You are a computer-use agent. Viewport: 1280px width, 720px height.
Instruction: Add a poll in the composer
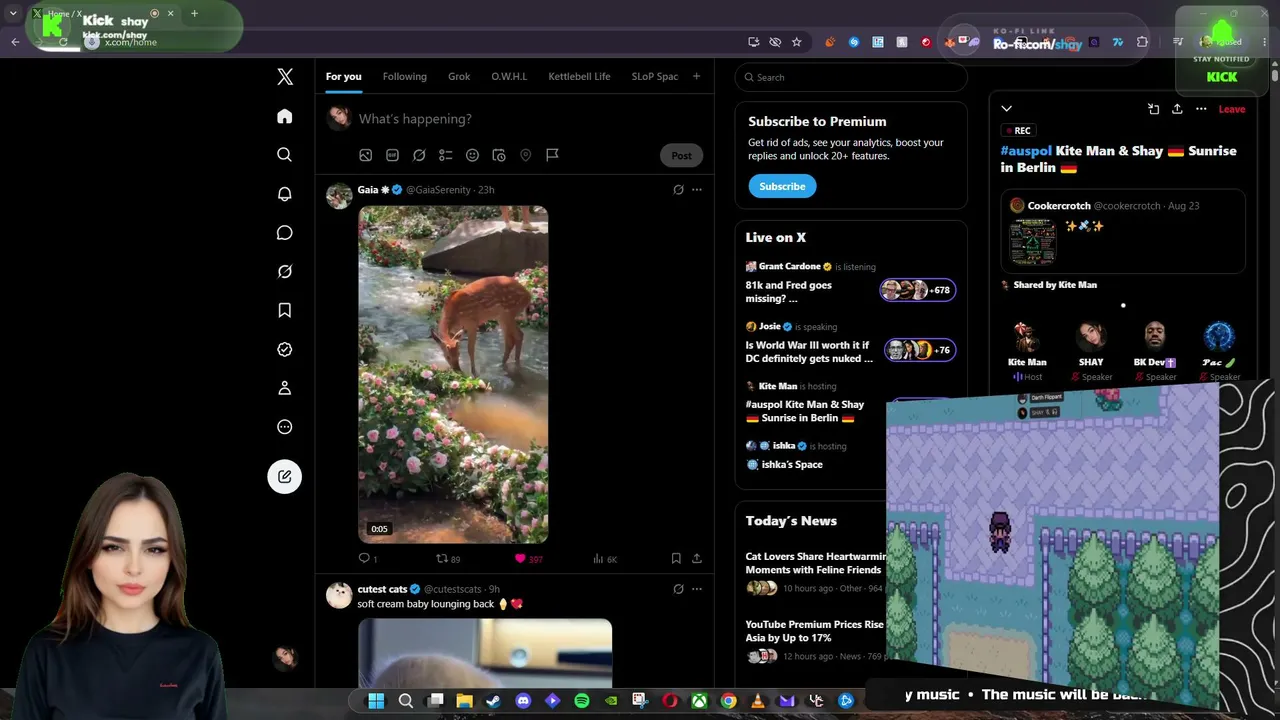[x=446, y=155]
